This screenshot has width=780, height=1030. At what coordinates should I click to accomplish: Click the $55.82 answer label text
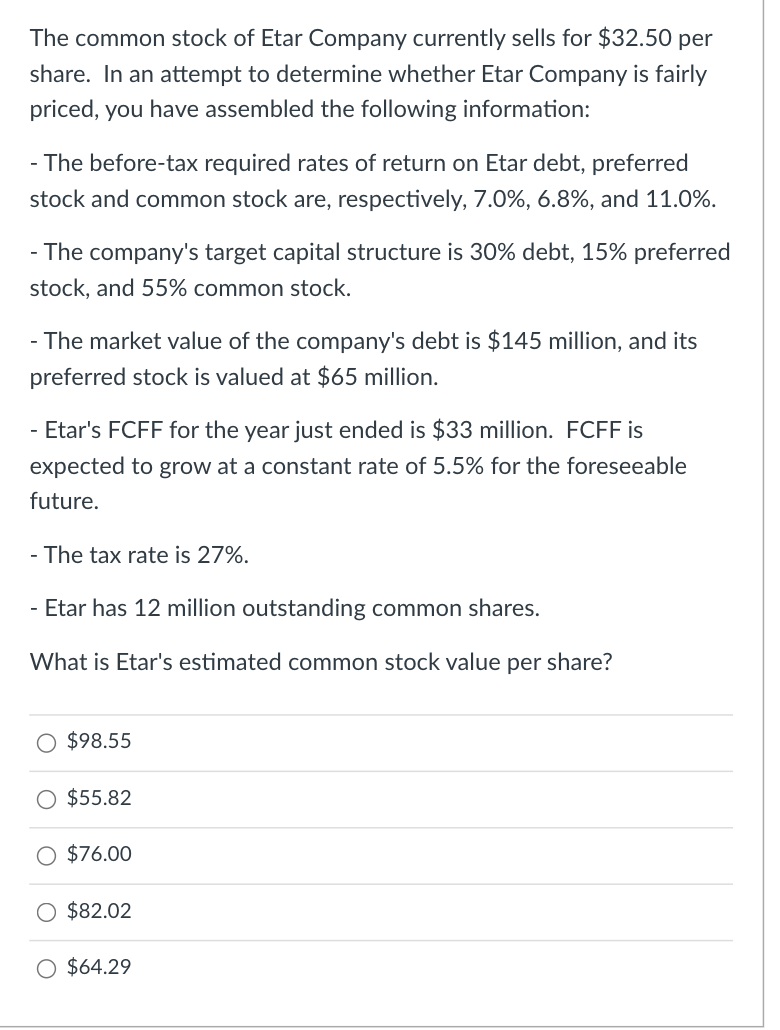[x=99, y=799]
